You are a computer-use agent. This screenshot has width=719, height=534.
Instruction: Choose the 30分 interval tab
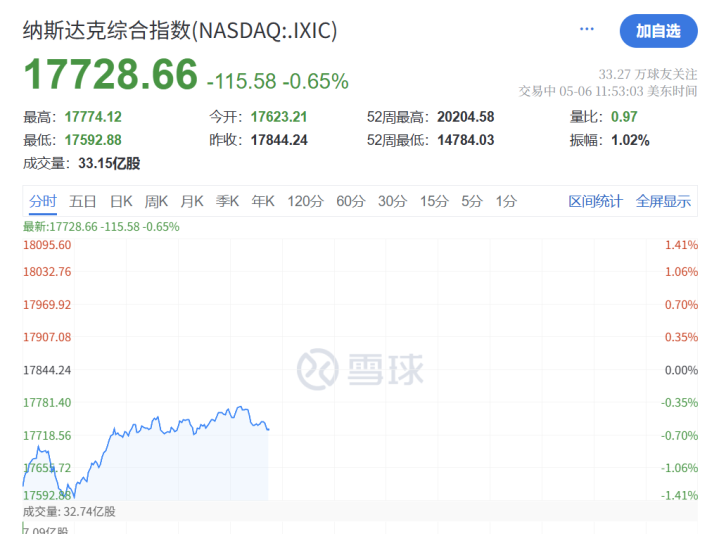[392, 201]
